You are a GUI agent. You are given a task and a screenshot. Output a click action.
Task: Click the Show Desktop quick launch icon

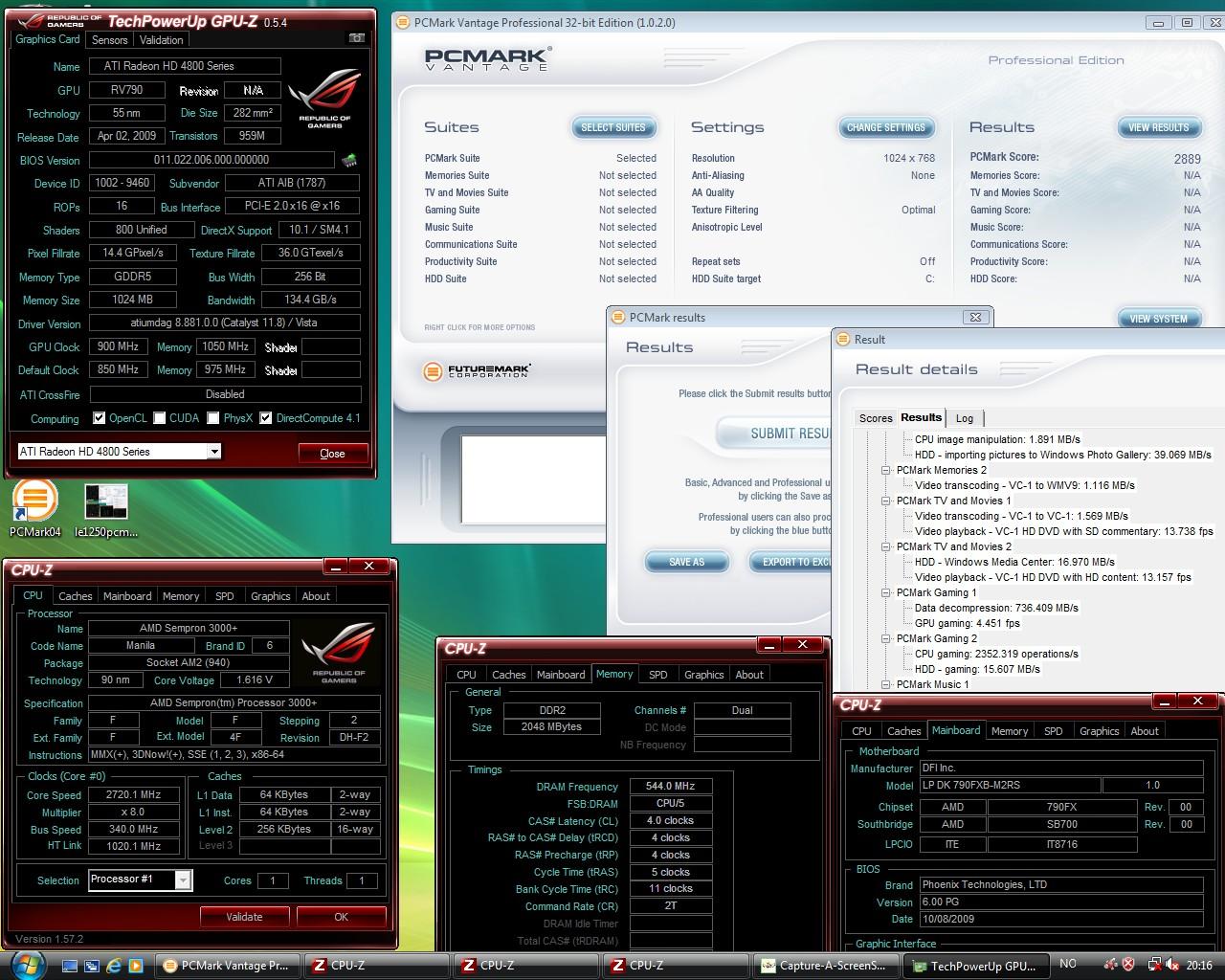(x=70, y=966)
